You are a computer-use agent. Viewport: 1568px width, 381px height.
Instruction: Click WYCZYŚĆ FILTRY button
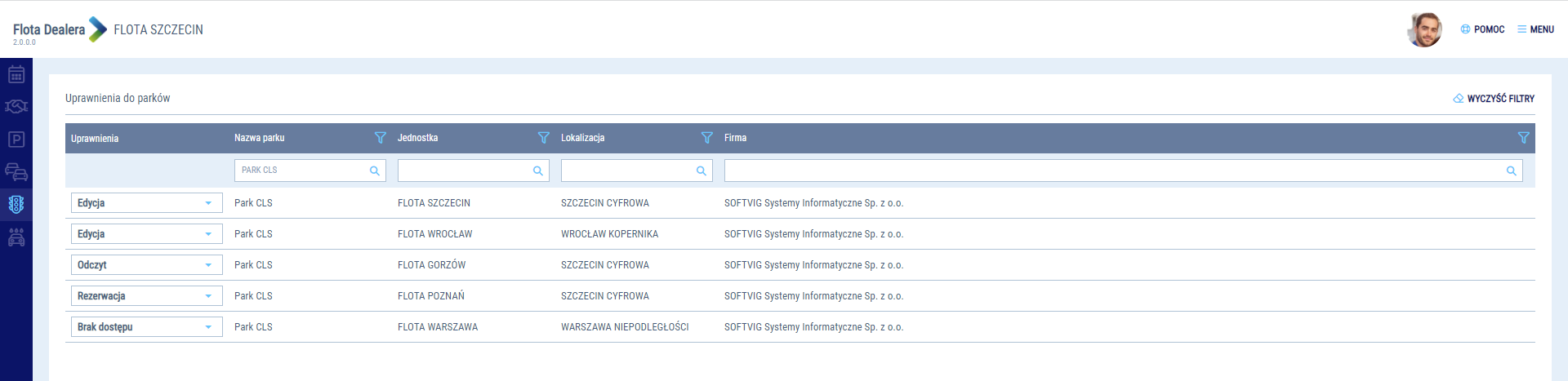1494,99
